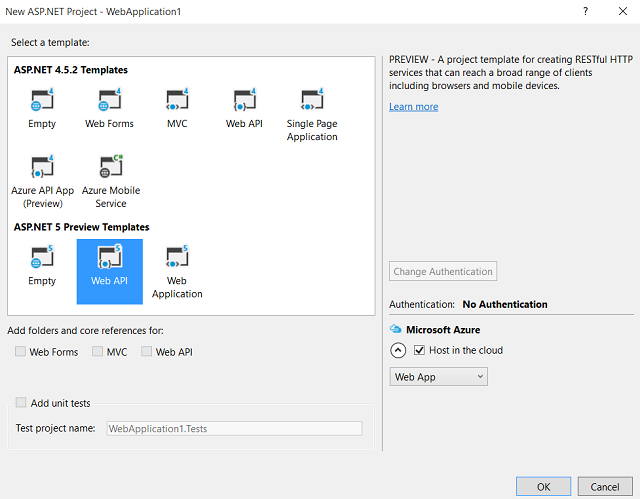Choose the Azure API App (Preview) template
The image size is (640, 499).
click(x=42, y=182)
